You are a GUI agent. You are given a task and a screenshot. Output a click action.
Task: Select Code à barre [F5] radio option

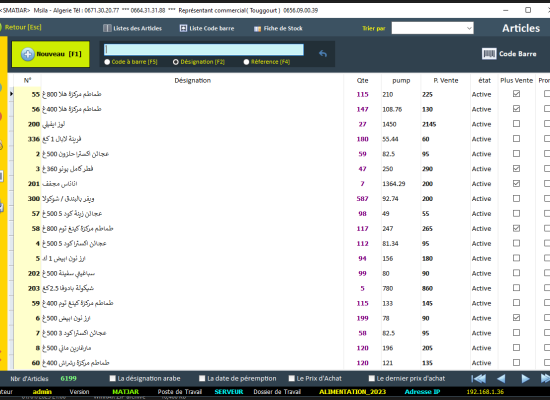pyautogui.click(x=131, y=62)
